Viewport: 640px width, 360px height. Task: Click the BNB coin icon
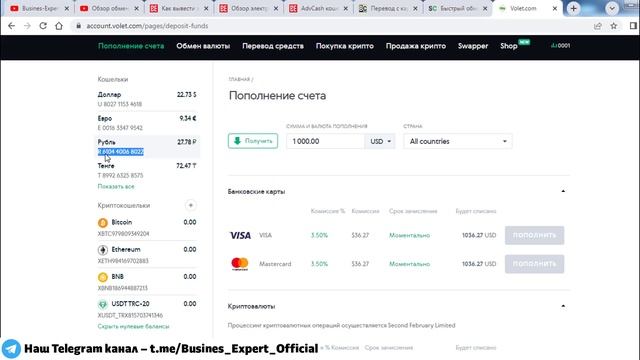click(x=103, y=277)
